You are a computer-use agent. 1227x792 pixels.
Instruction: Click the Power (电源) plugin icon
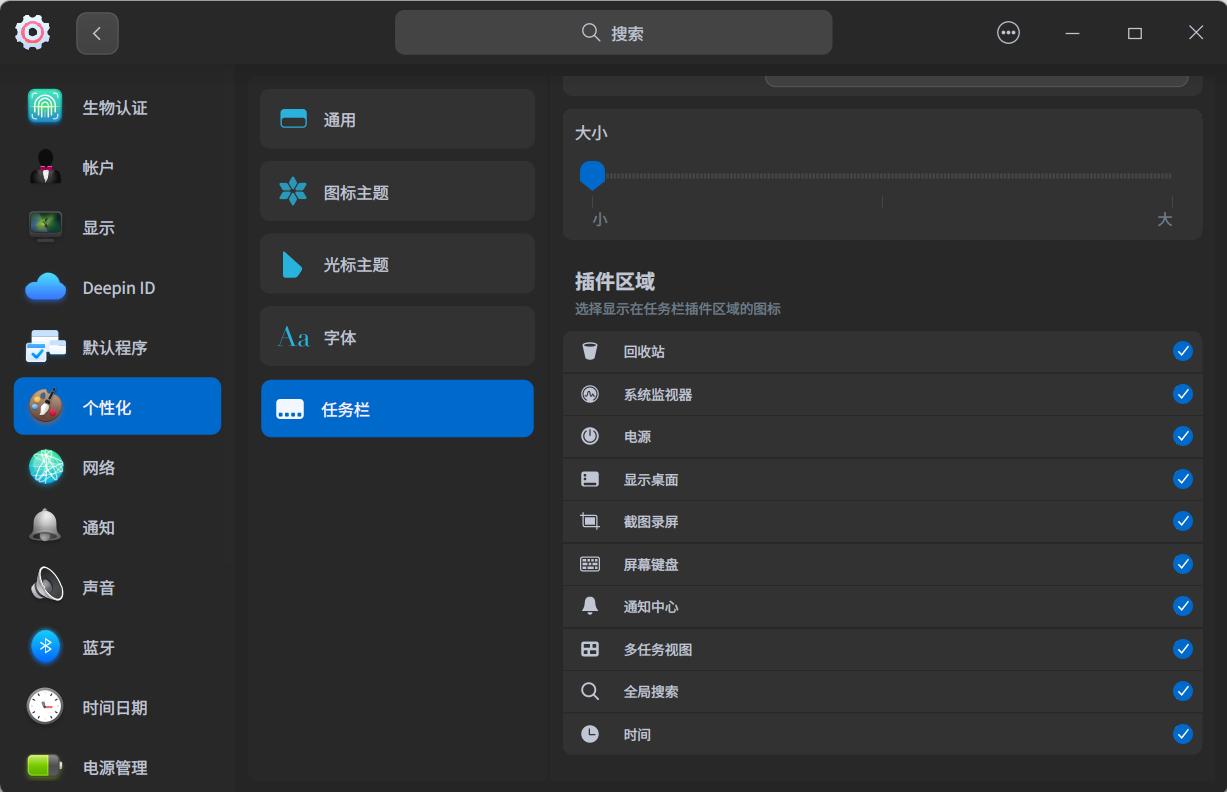(x=590, y=436)
